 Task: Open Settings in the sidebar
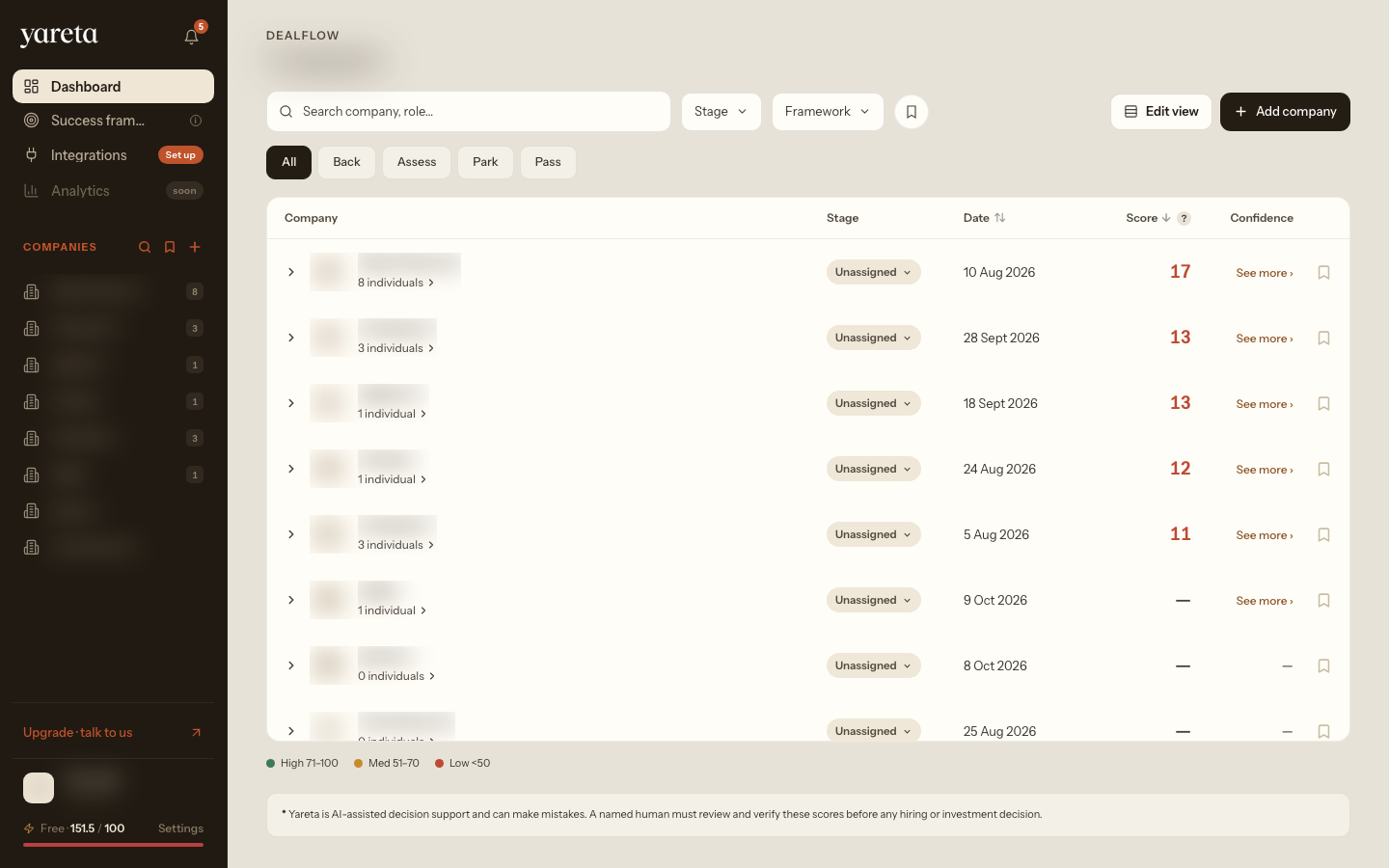pos(180,828)
